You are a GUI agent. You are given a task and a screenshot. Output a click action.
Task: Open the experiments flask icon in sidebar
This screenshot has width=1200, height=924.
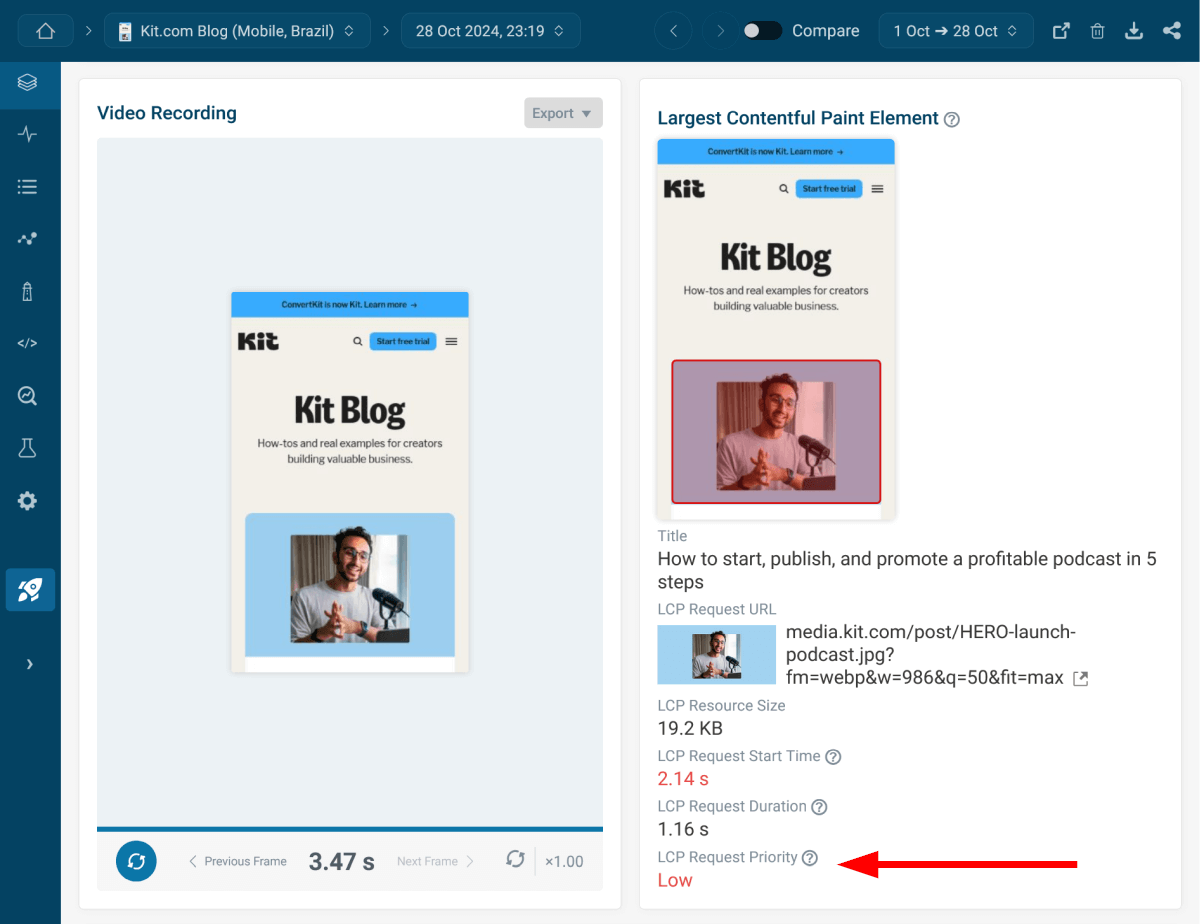coord(27,448)
